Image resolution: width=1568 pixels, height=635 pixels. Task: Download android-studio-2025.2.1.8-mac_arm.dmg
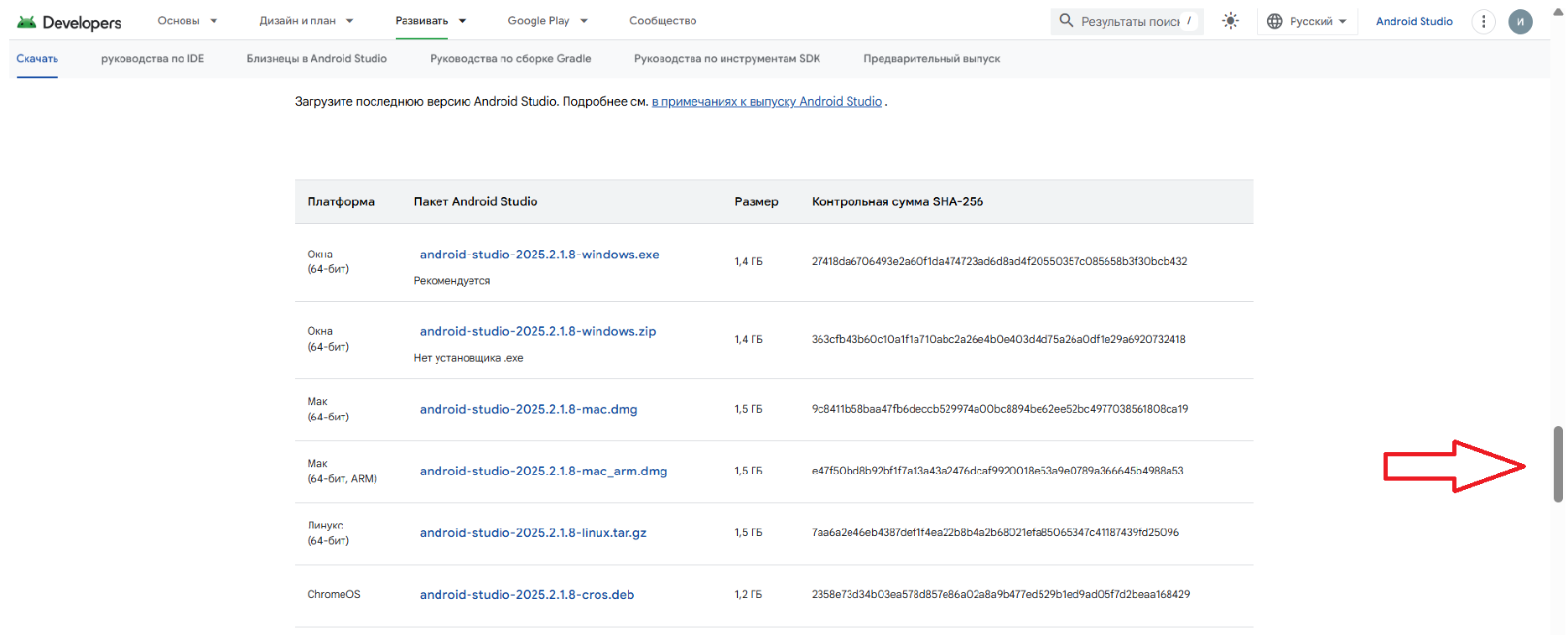coord(543,471)
